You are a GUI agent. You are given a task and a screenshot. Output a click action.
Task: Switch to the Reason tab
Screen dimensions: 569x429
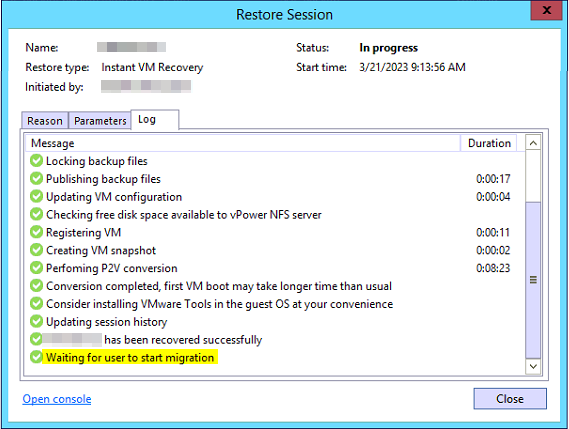45,120
